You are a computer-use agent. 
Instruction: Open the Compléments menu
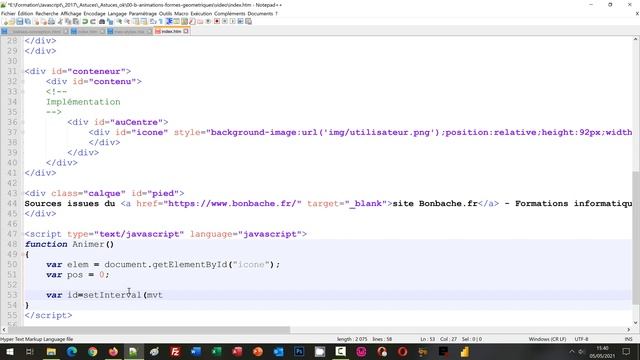[230, 13]
